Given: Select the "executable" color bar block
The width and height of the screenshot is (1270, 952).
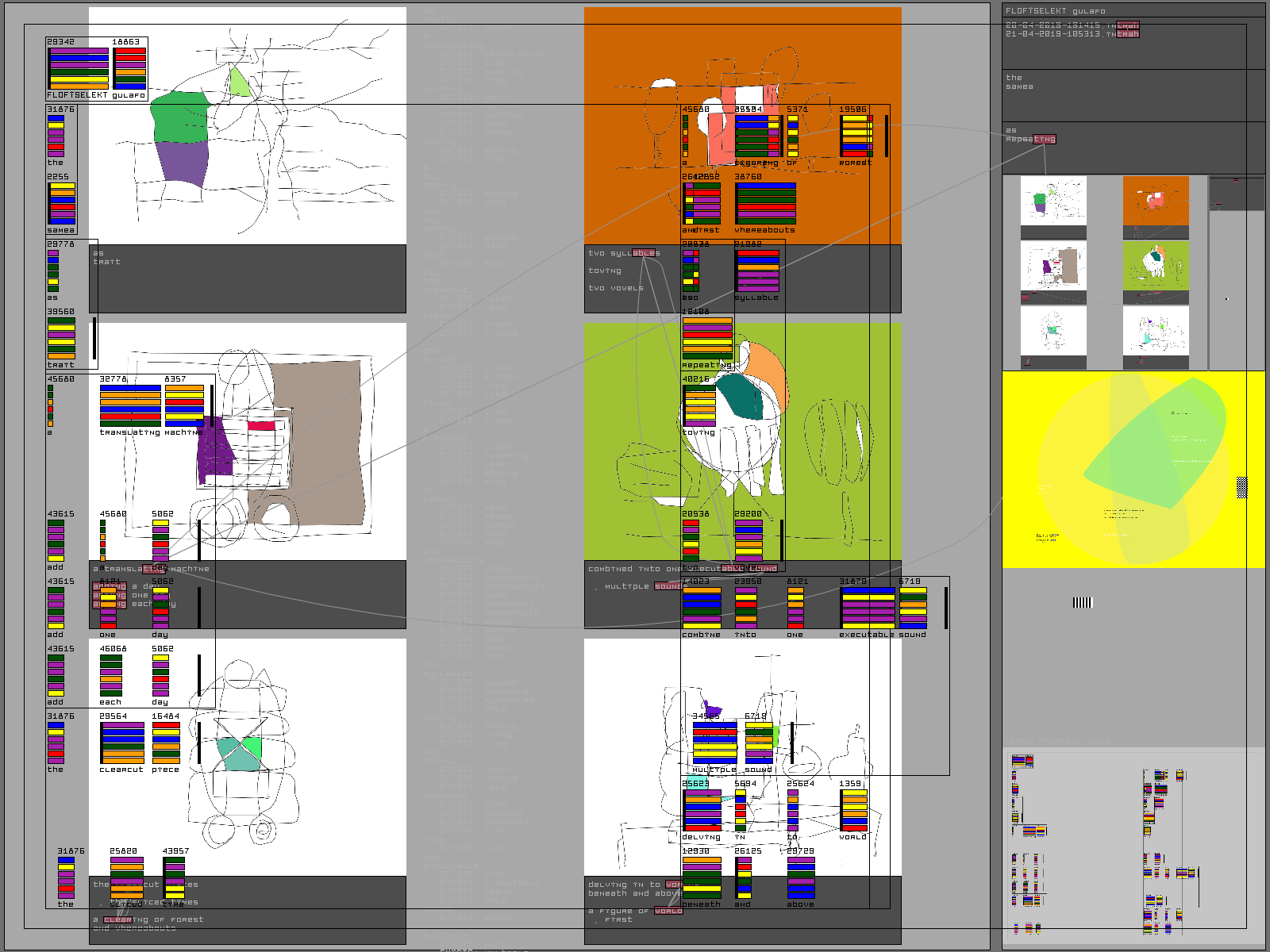Looking at the screenshot, I should point(868,608).
